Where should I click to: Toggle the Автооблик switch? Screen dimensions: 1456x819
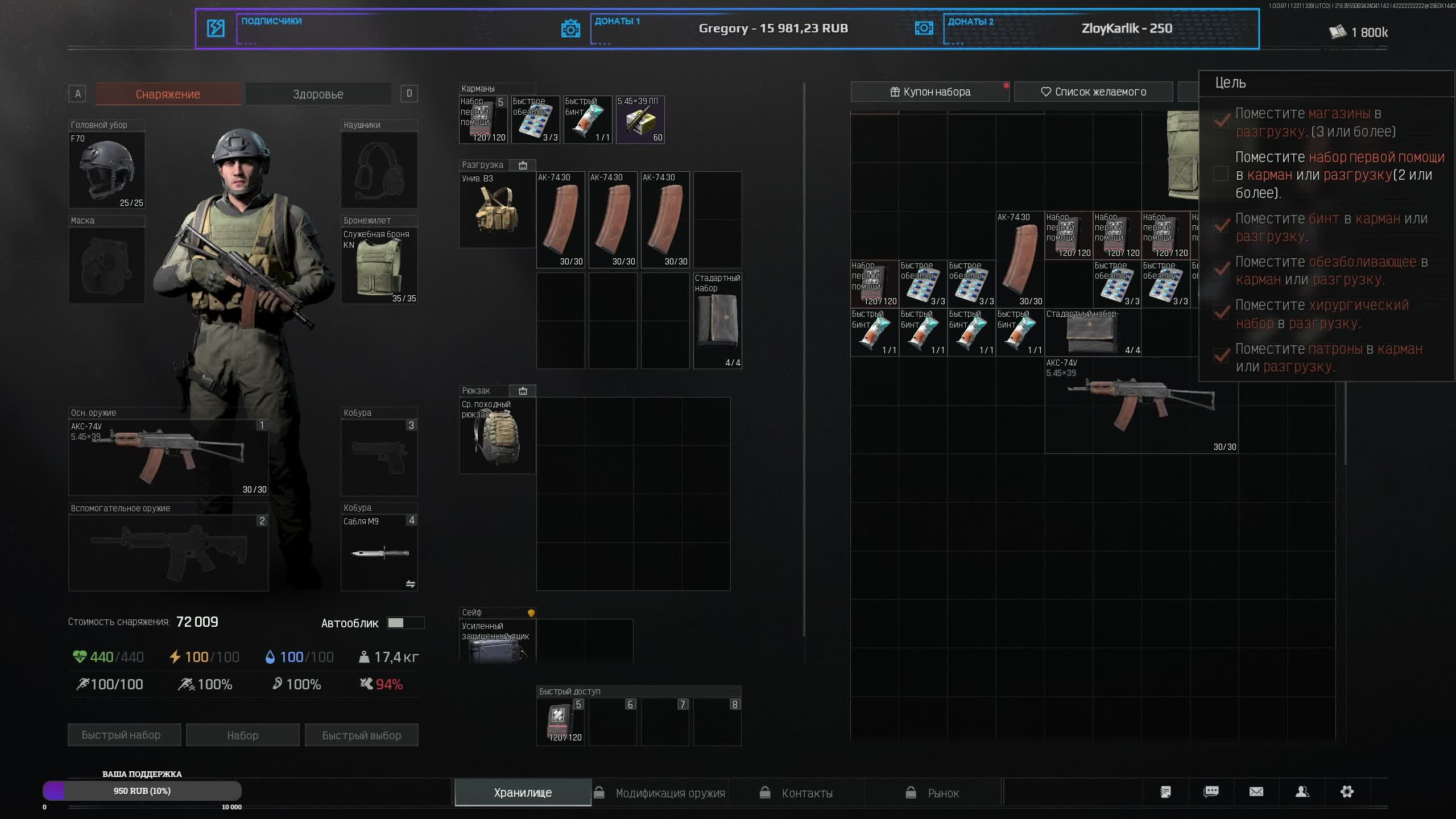[405, 623]
